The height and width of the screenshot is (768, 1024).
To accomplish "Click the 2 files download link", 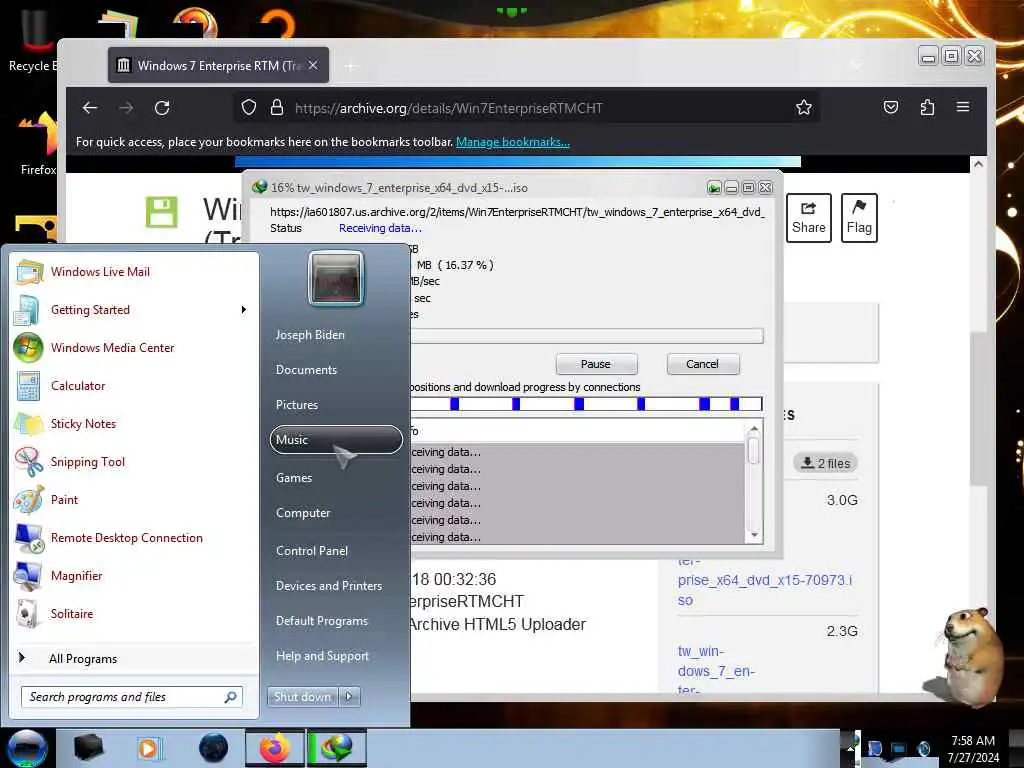I will pyautogui.click(x=825, y=463).
